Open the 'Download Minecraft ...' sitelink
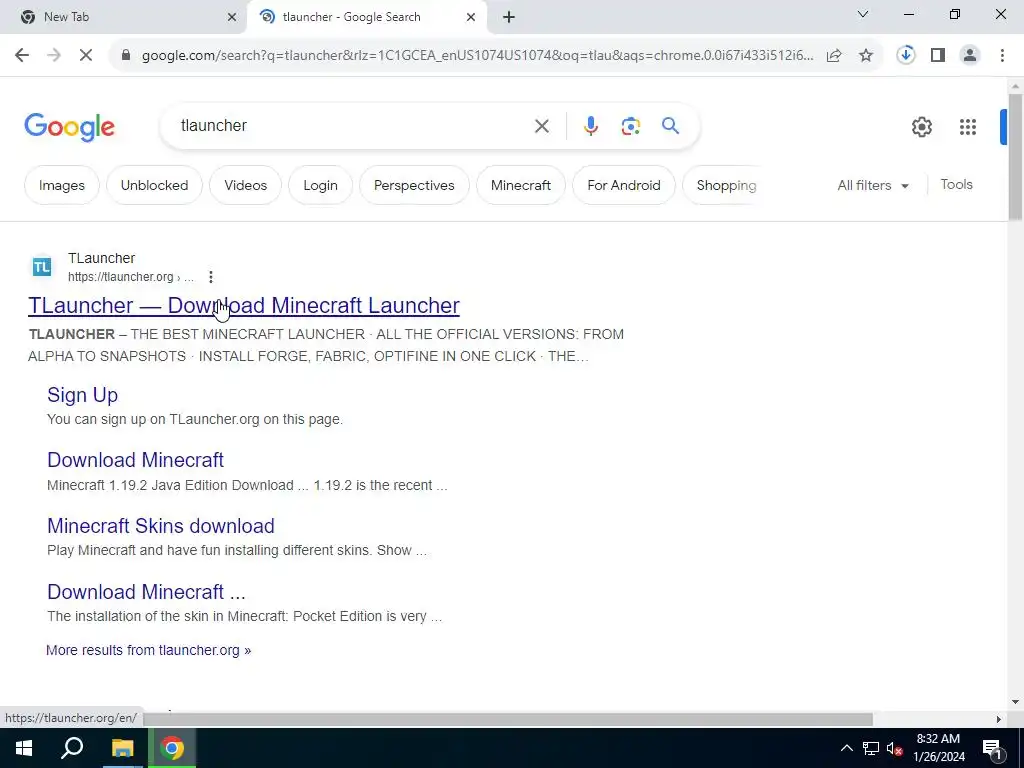1024x768 pixels. point(146,592)
